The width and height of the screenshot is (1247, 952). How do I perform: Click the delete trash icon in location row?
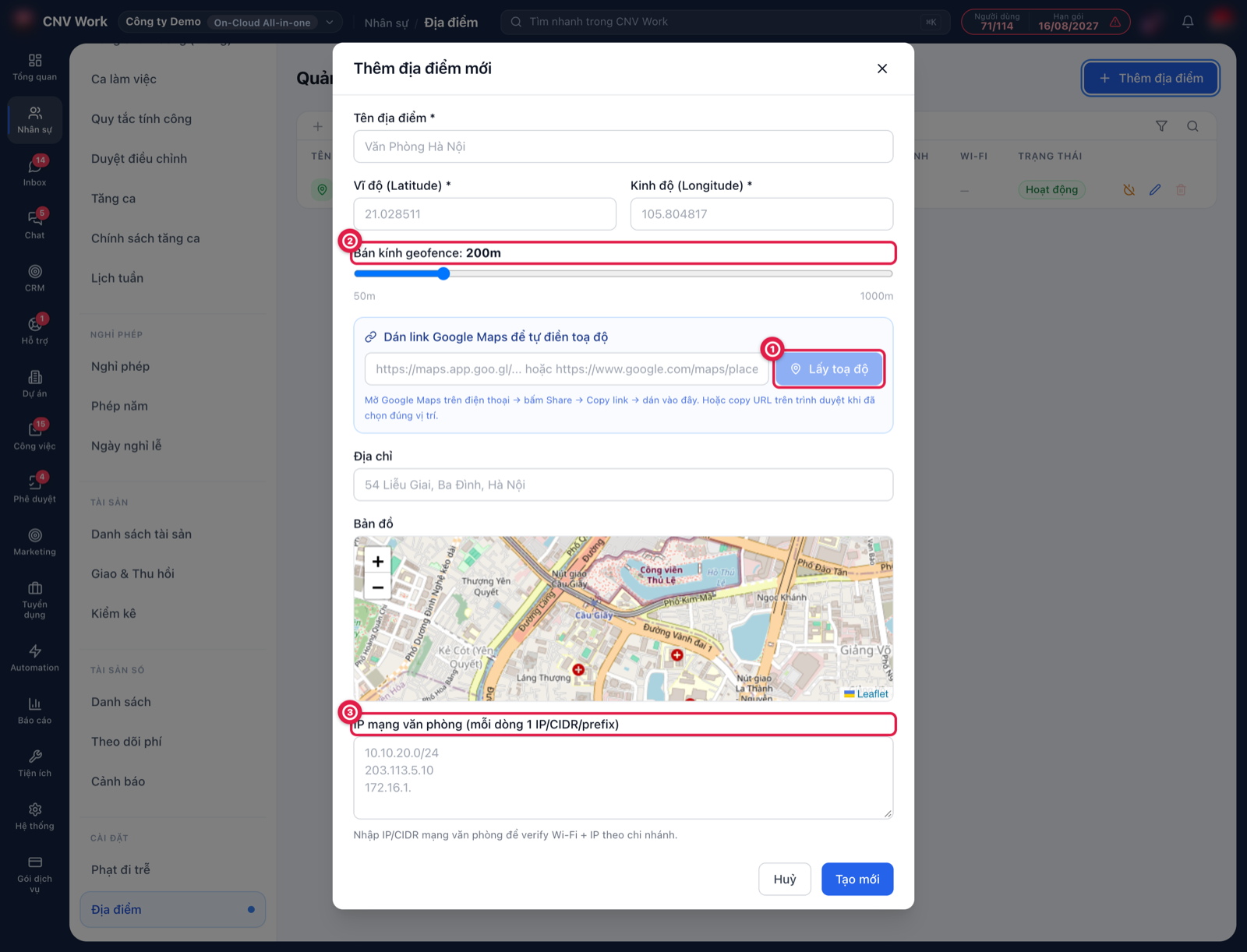(x=1182, y=189)
